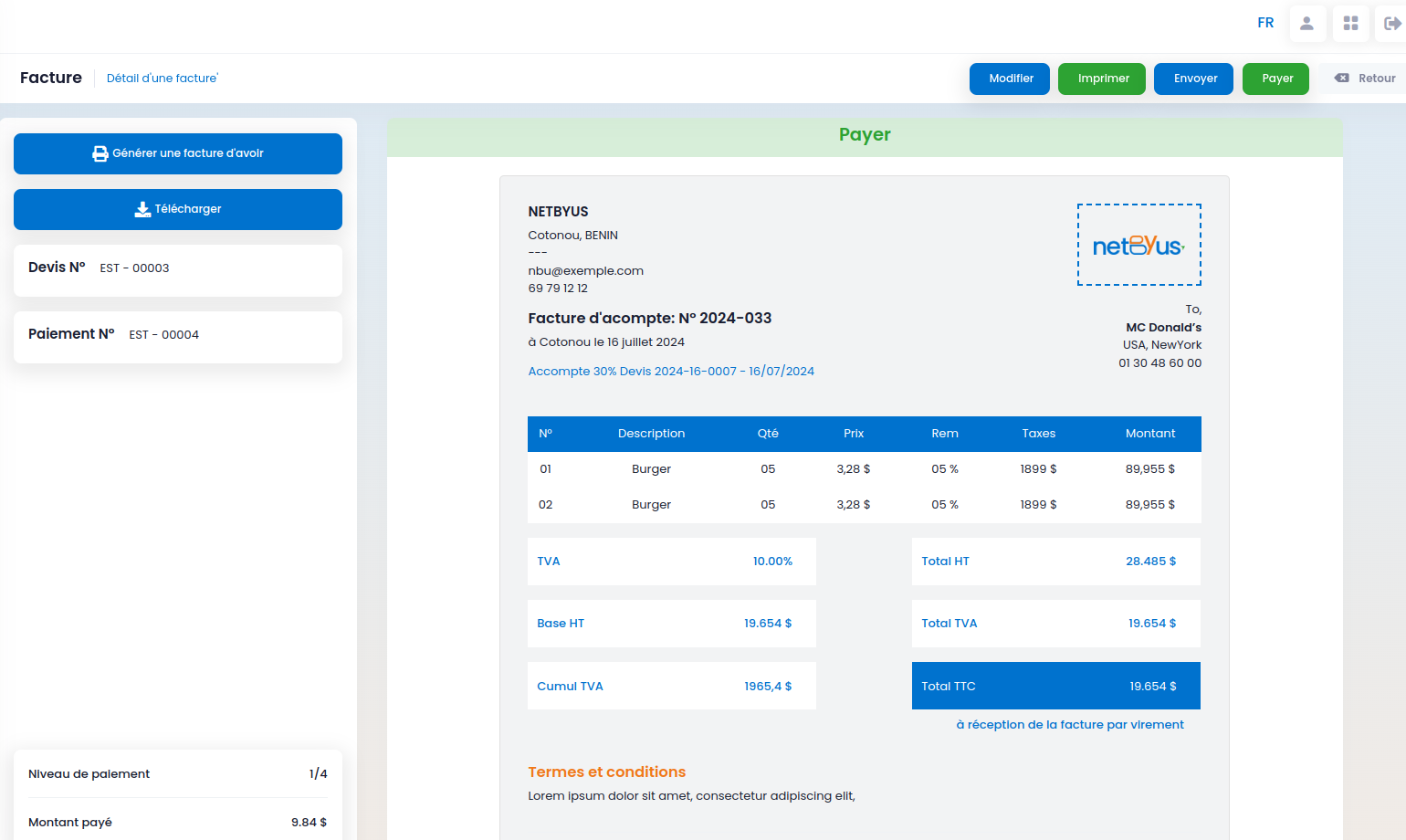This screenshot has width=1406, height=840.
Task: Click the logout icon
Action: (1391, 24)
